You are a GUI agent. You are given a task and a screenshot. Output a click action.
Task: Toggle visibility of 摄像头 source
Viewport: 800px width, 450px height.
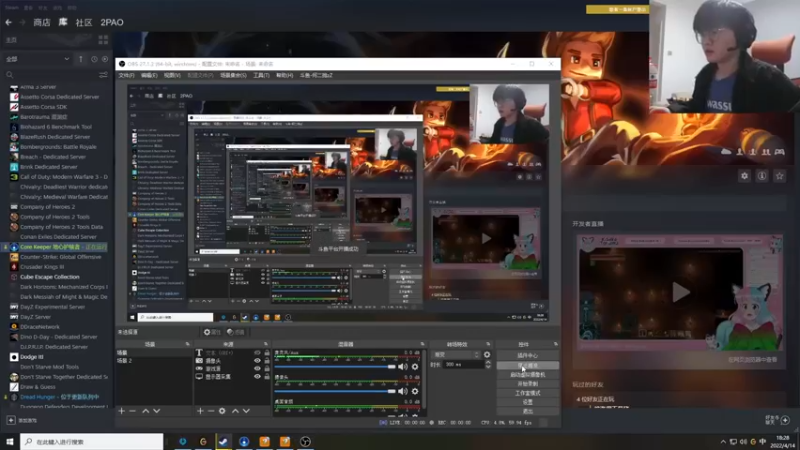click(x=257, y=361)
